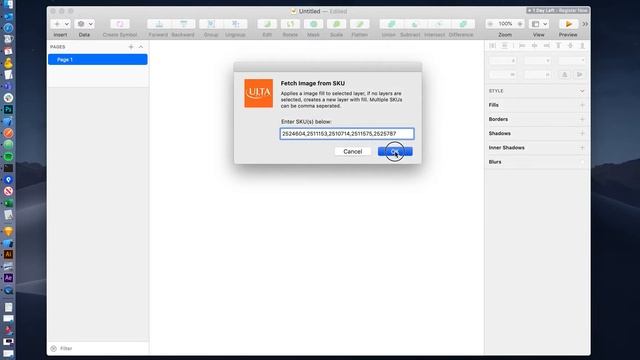Screen dimensions: 640x360
Task: Select Page 1 in the pages list
Action: [98, 60]
